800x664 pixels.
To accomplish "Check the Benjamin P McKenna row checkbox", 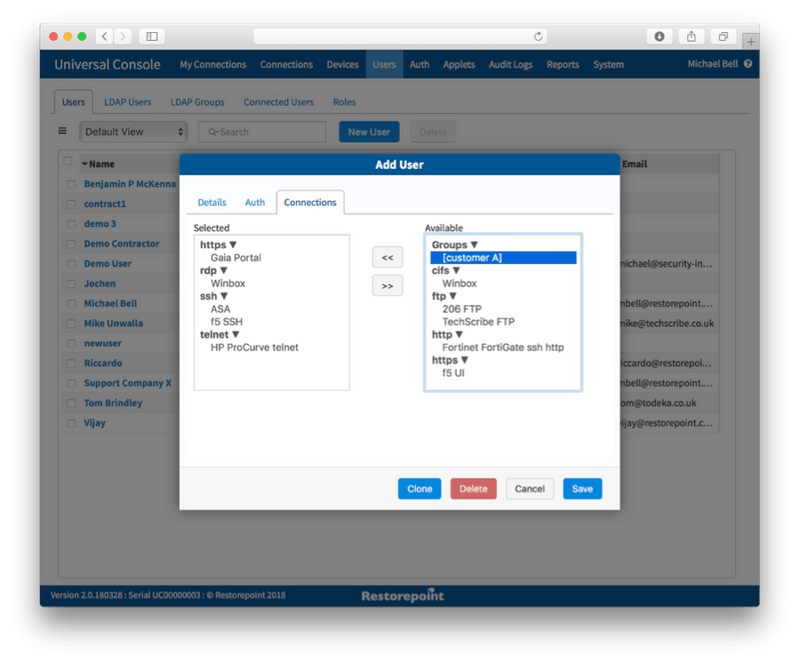I will click(x=71, y=184).
